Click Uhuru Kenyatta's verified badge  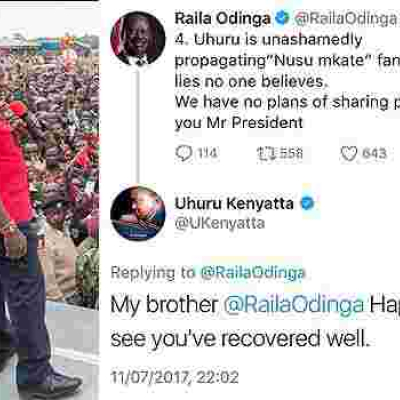pyautogui.click(x=307, y=203)
